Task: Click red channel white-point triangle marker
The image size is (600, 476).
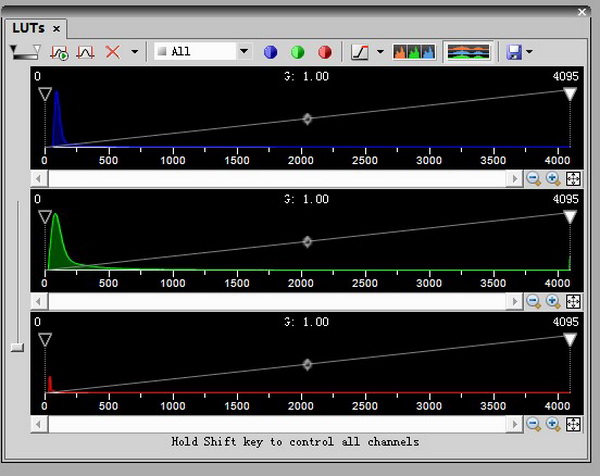Action: coord(570,339)
